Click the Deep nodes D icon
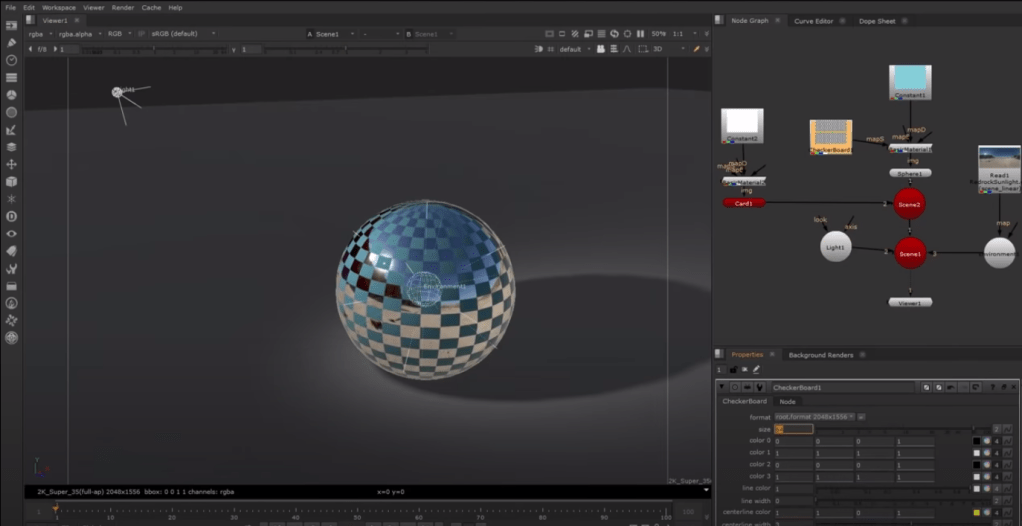Viewport: 1022px width, 526px height. 12,216
